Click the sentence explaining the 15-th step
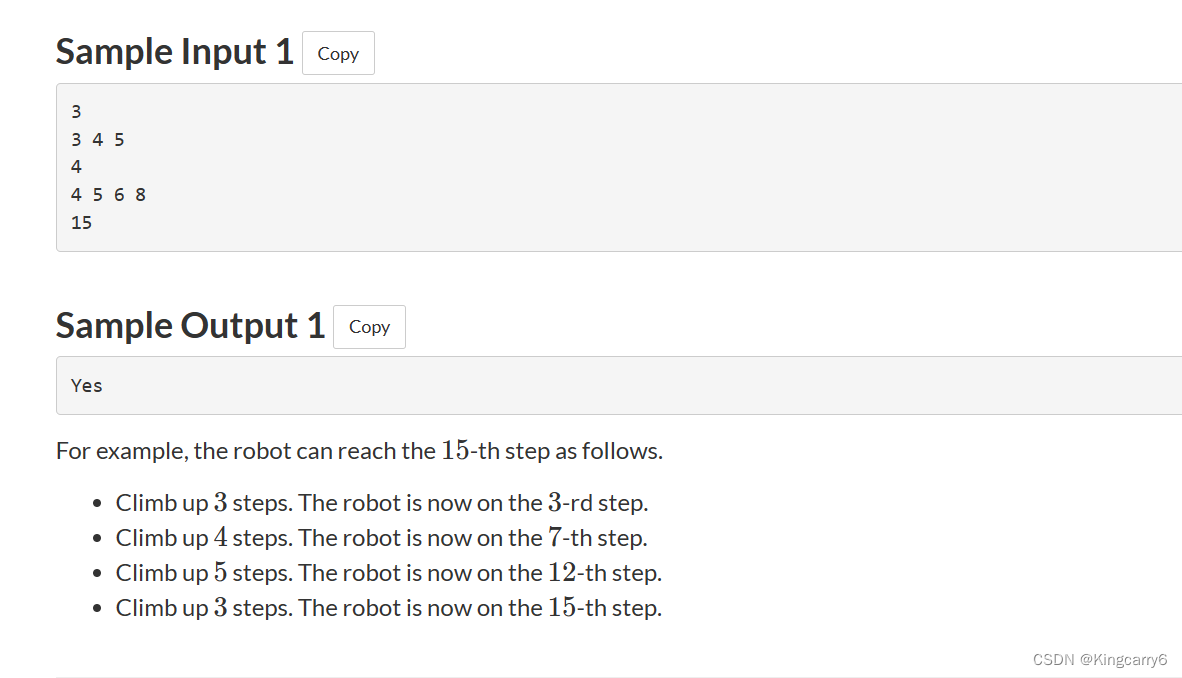Viewport: 1182px width, 678px height. tap(360, 451)
